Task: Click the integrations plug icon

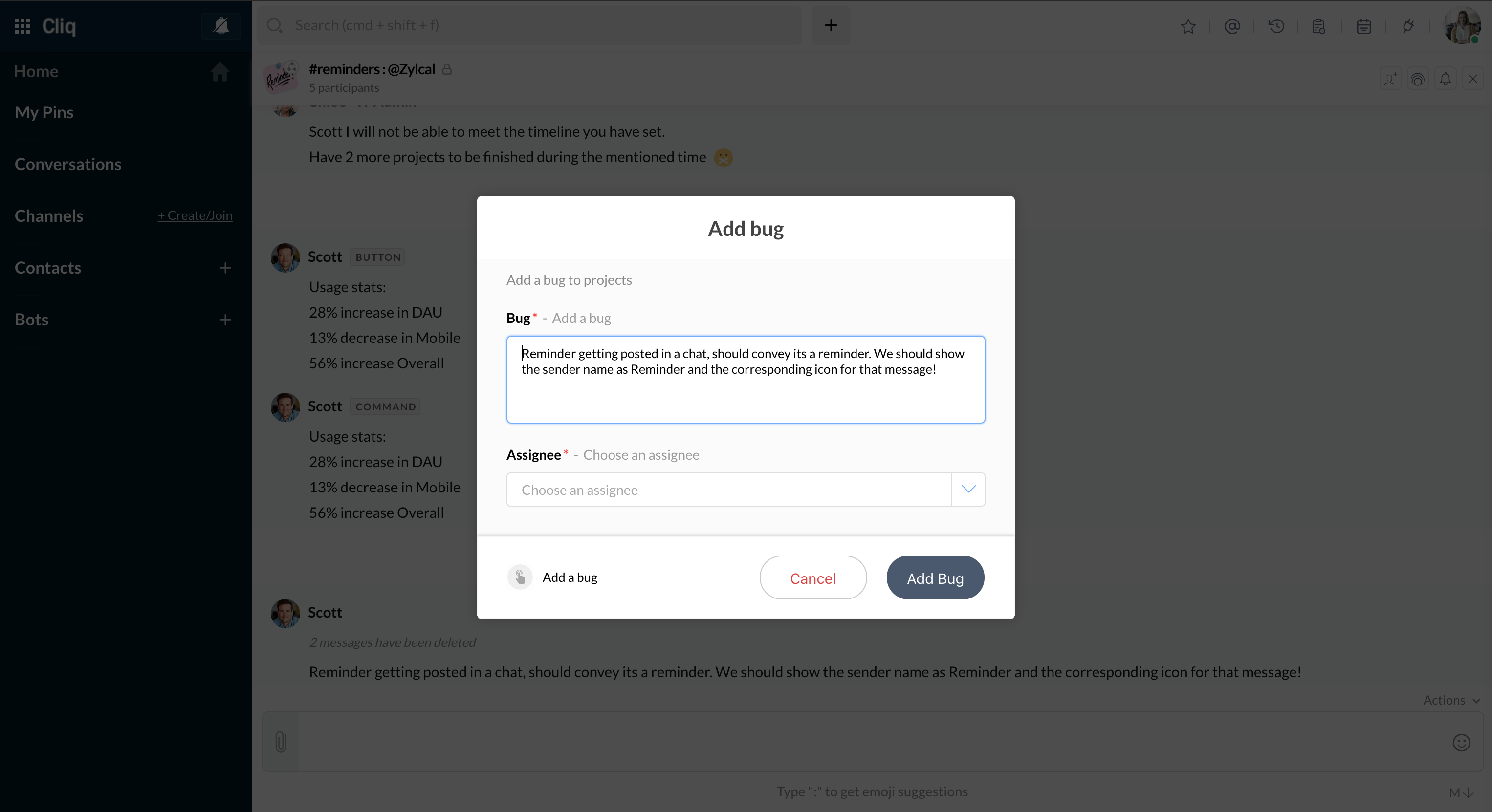Action: click(1408, 26)
